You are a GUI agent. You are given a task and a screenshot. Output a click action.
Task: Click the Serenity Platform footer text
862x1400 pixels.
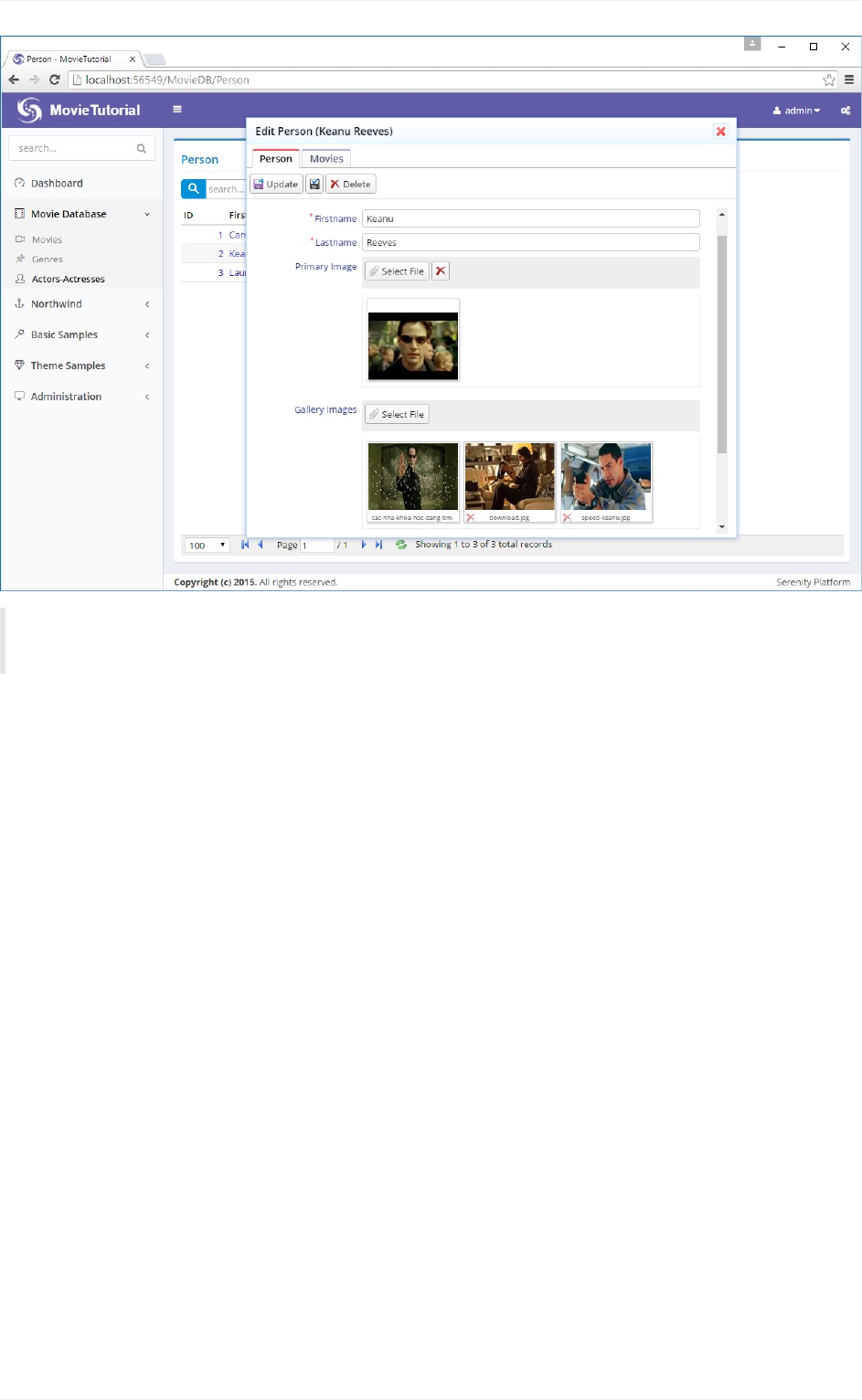tap(814, 582)
